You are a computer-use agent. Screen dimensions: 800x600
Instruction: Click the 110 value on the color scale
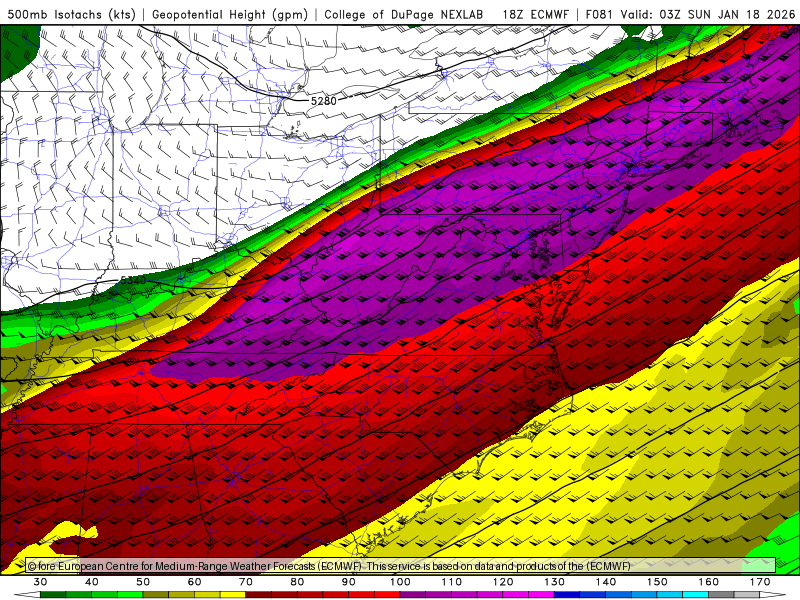click(x=452, y=582)
